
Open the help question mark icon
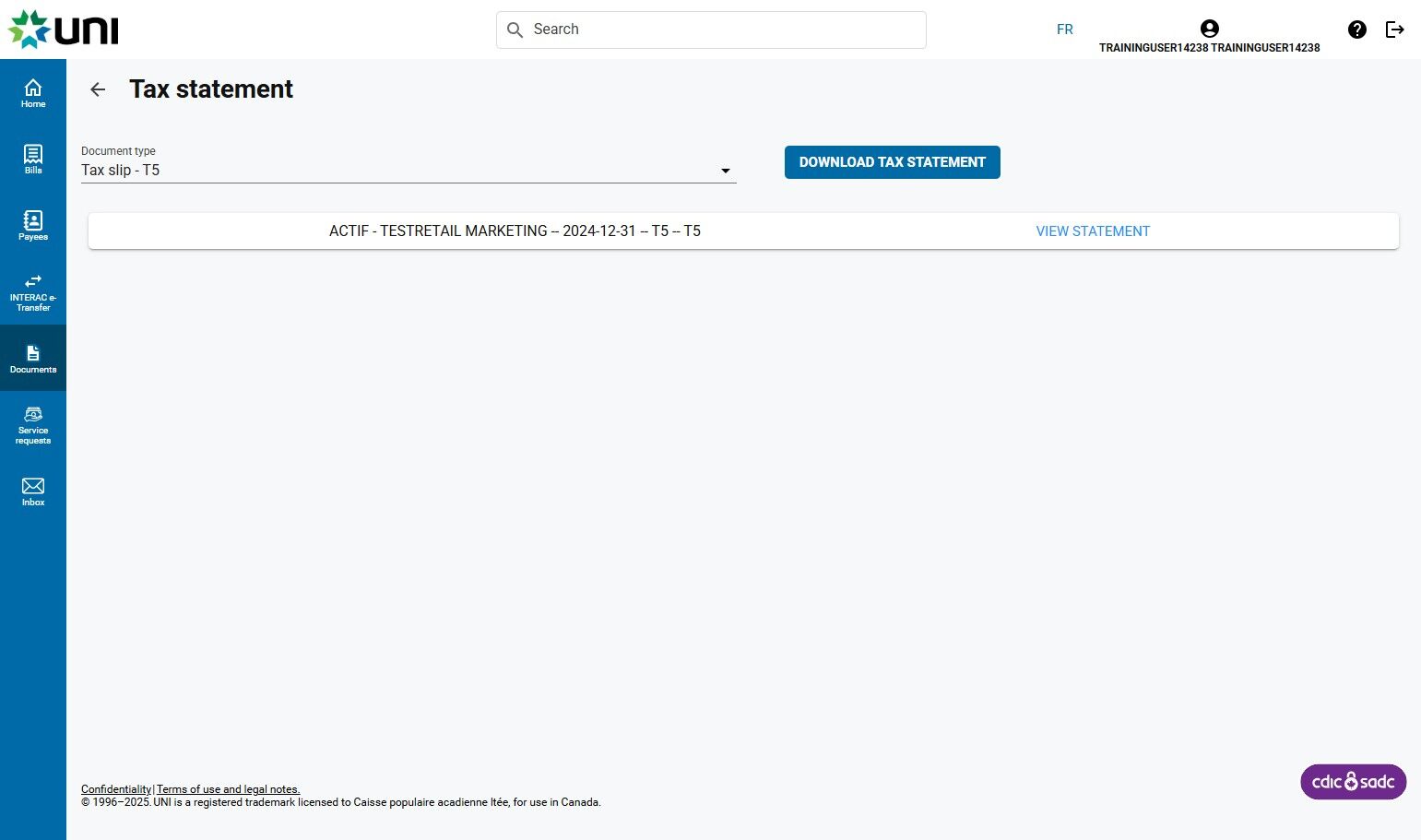click(x=1357, y=30)
